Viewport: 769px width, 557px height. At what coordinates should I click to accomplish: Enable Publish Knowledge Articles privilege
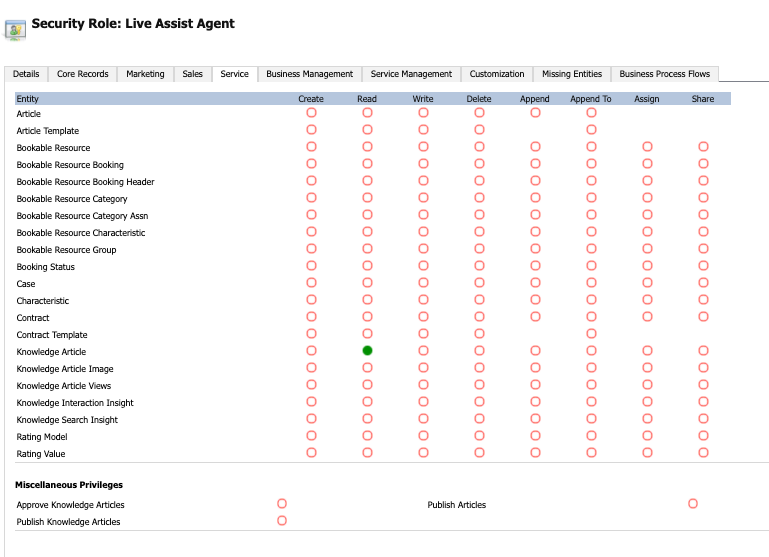tap(282, 521)
